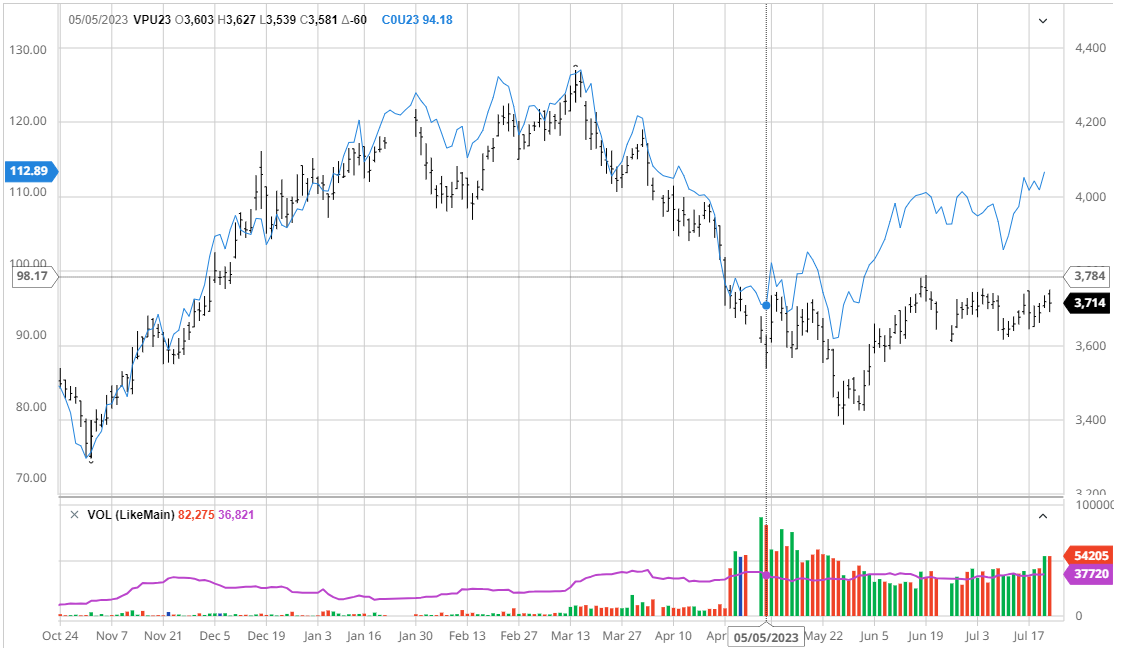Click the red 54205 volume tag

[1087, 555]
